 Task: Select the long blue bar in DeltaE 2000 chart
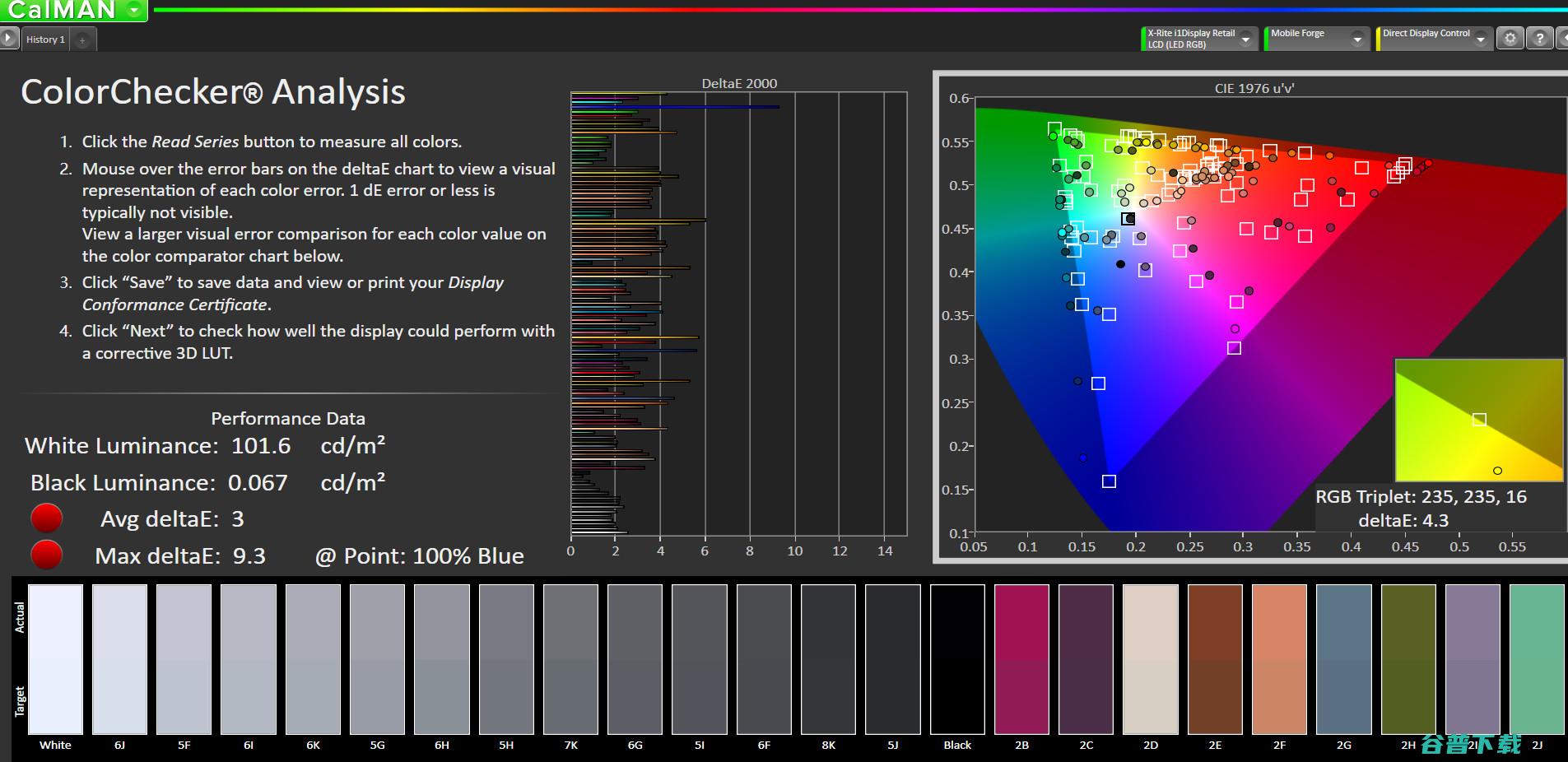click(x=675, y=107)
